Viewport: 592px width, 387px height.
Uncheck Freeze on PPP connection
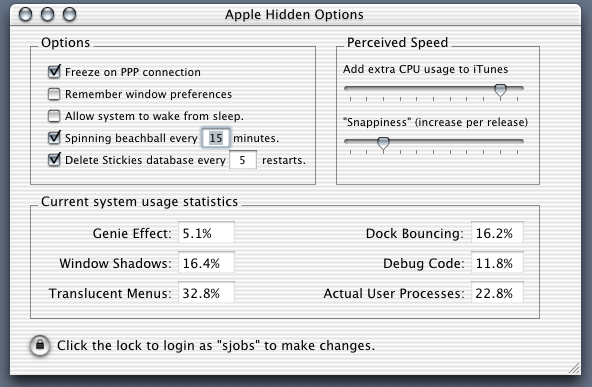pyautogui.click(x=54, y=71)
